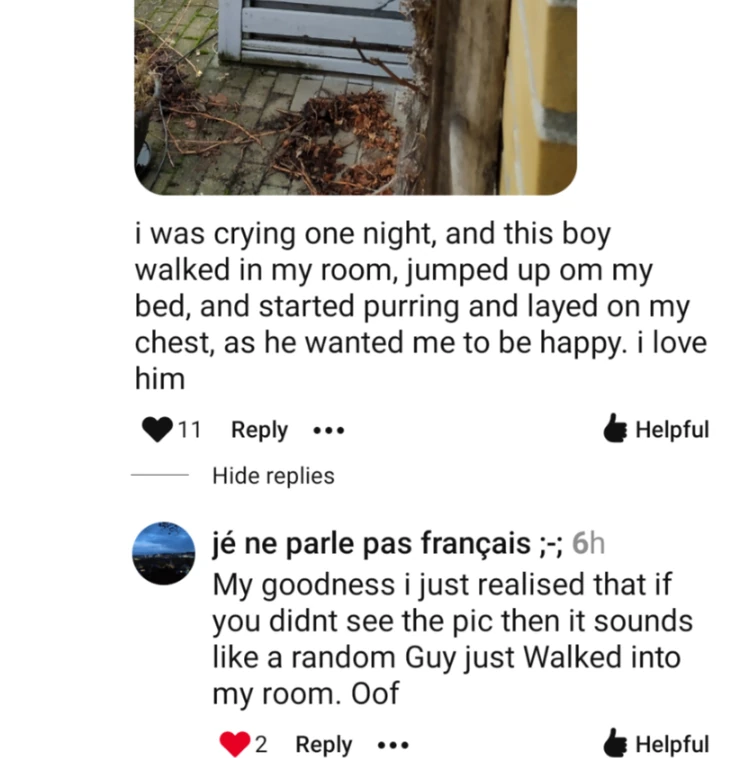
Task: Click the 6h timestamp on the reply
Action: click(588, 544)
